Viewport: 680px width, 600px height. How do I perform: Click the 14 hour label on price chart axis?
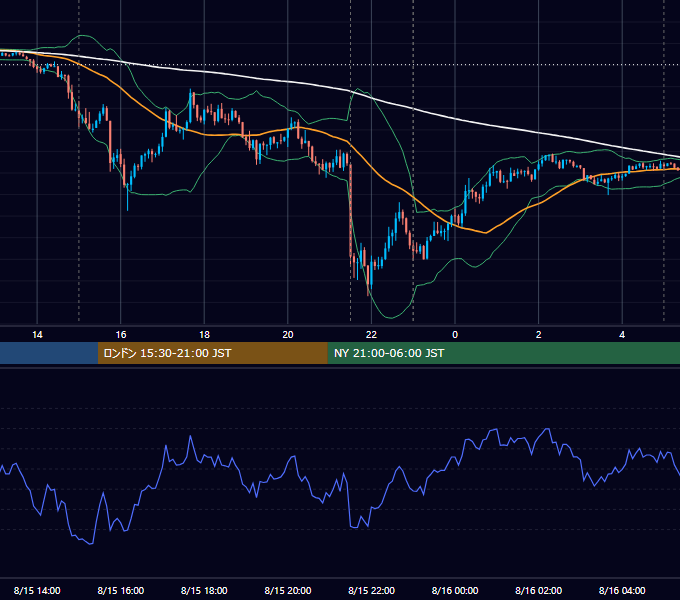tap(37, 335)
